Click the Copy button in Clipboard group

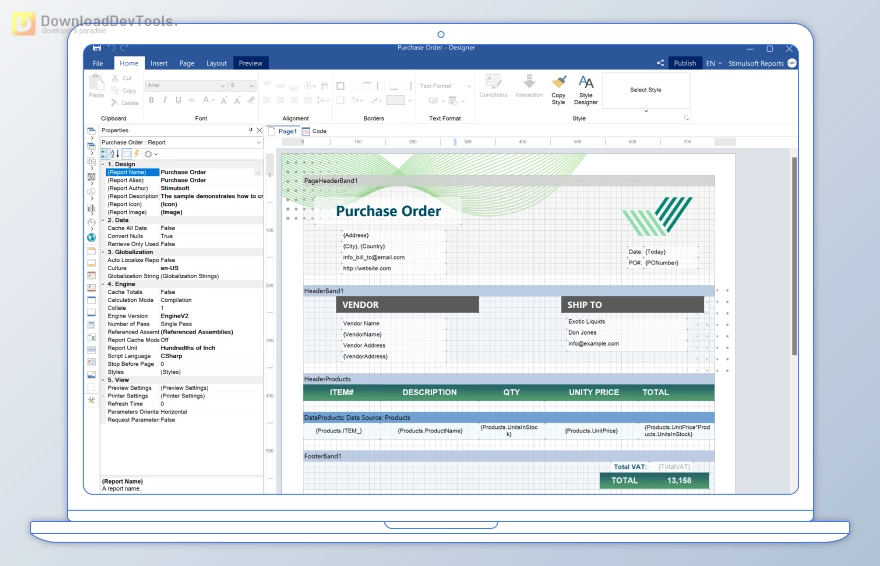[x=123, y=90]
